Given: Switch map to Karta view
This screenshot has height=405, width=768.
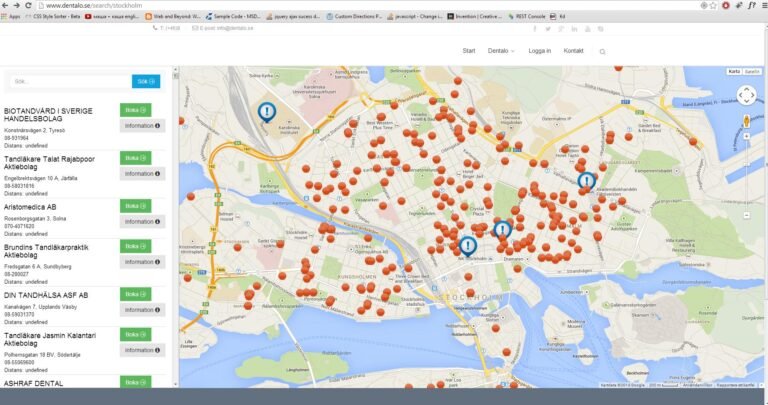Looking at the screenshot, I should pos(734,72).
